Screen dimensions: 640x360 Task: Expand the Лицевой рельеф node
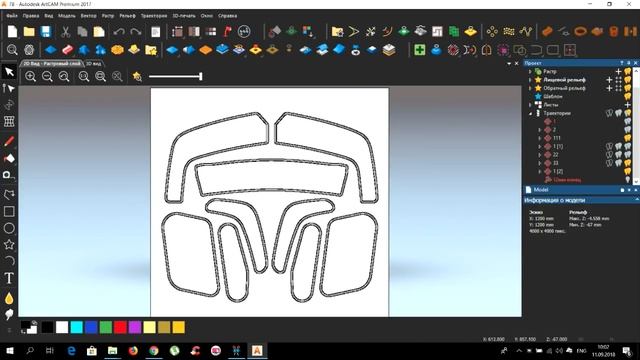[x=531, y=80]
